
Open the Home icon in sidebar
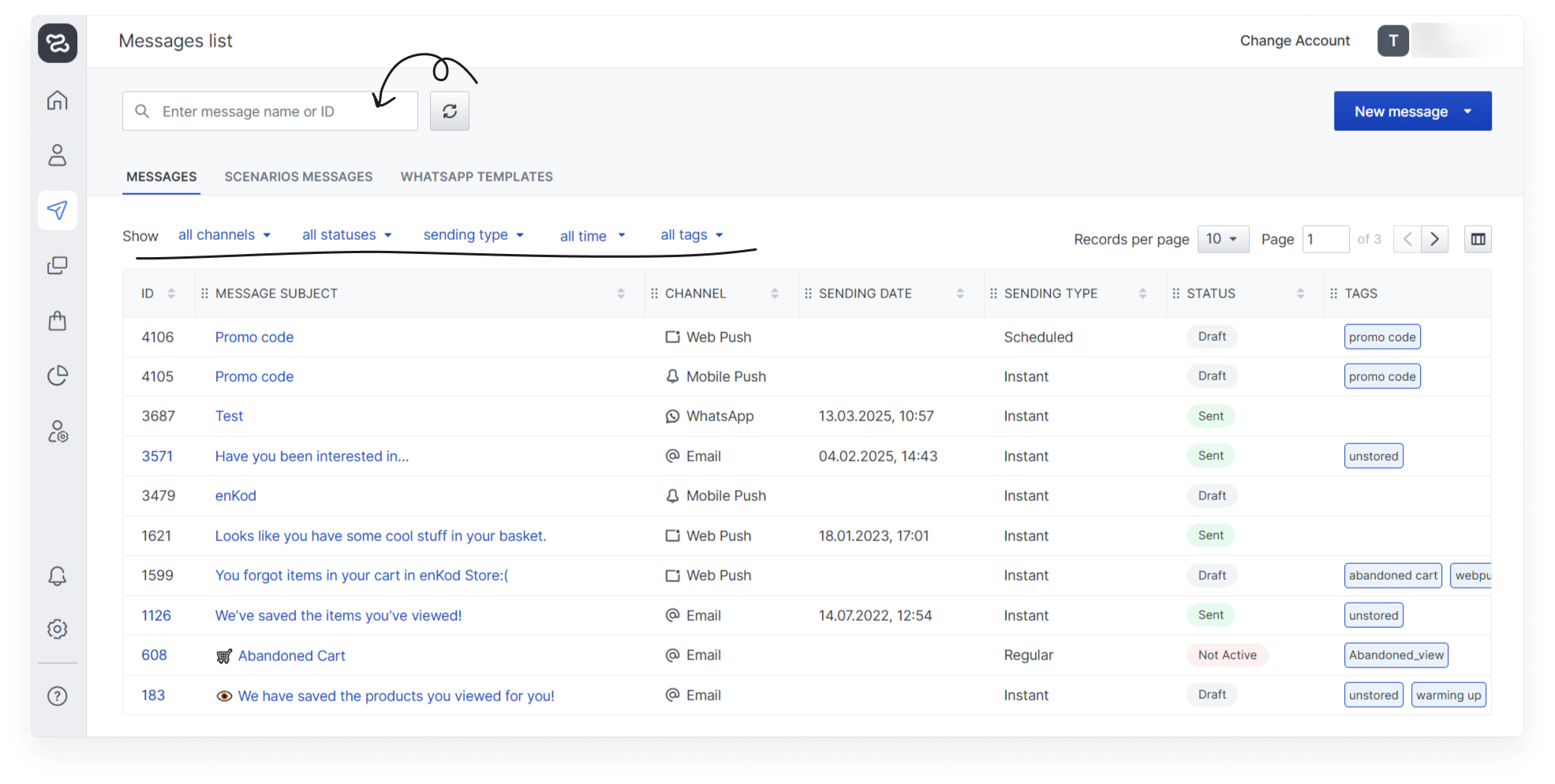point(58,100)
